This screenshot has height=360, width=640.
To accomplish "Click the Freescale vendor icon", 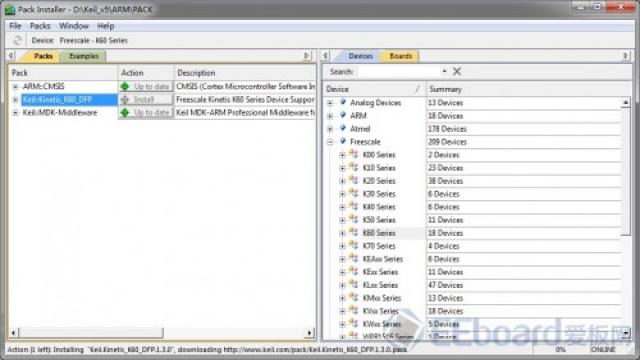I will point(343,141).
